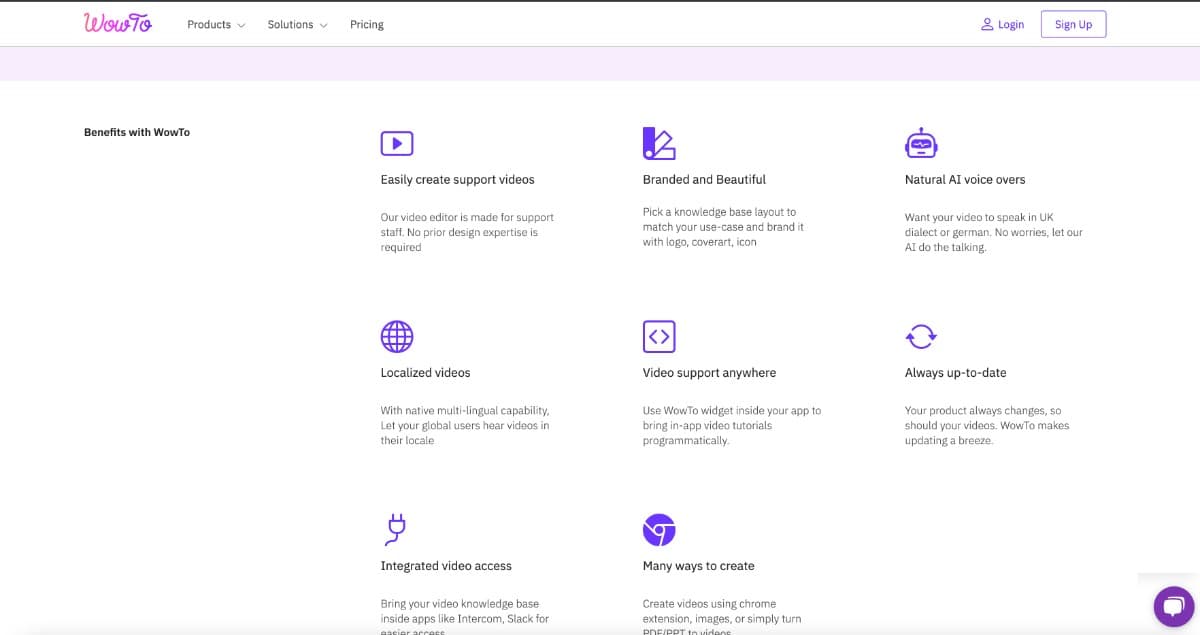1200x635 pixels.
Task: Click 'Integrated video access' heading
Action: coord(446,566)
